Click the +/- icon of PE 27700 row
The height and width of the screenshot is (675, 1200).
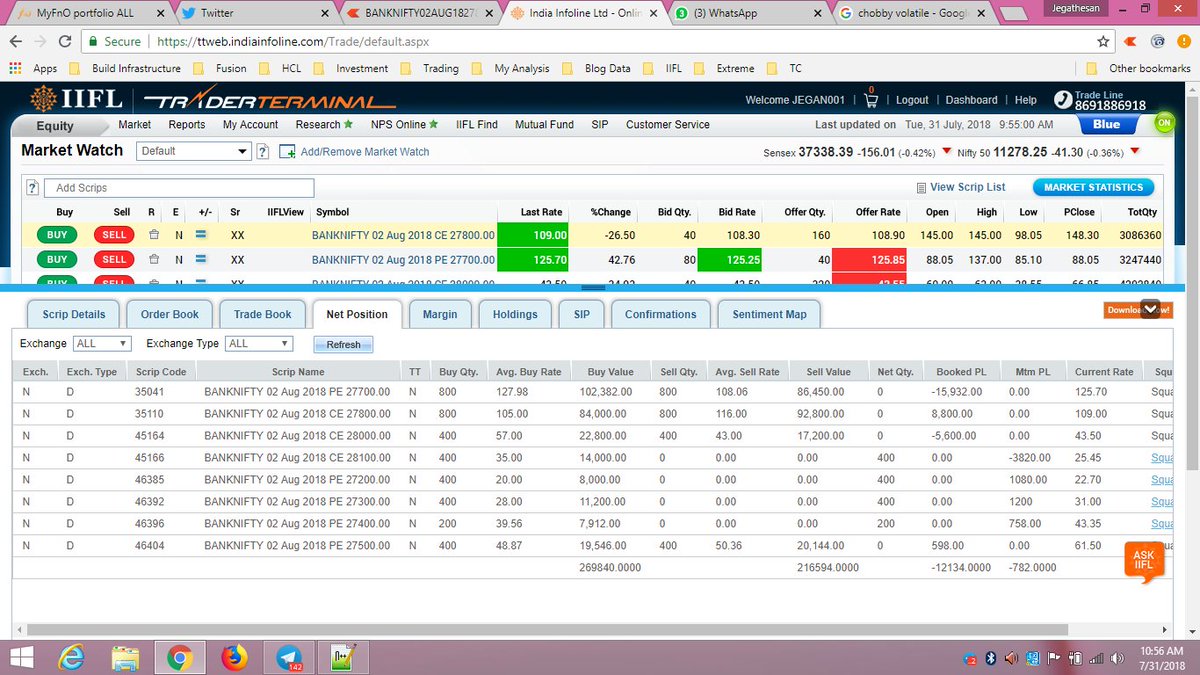point(200,259)
